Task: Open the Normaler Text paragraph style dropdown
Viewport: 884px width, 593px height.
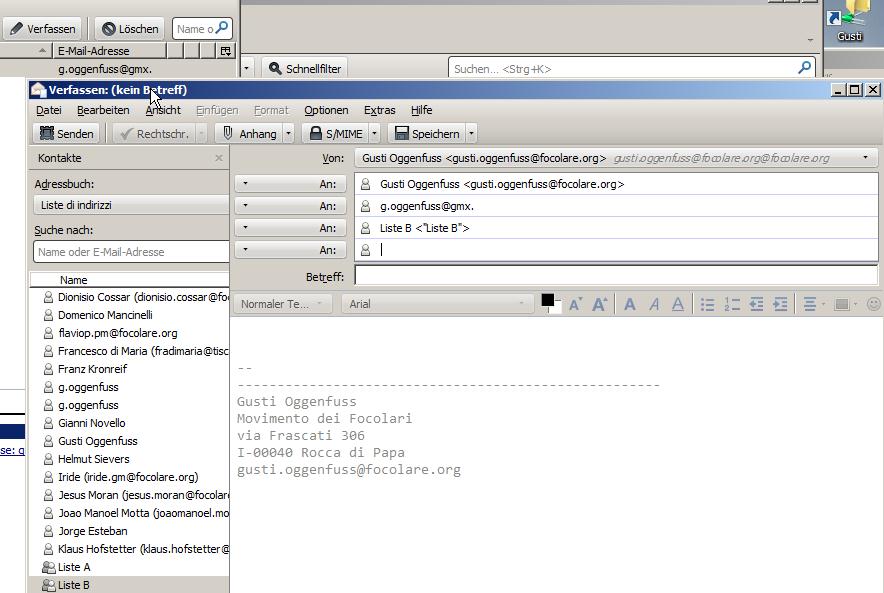Action: (x=281, y=304)
